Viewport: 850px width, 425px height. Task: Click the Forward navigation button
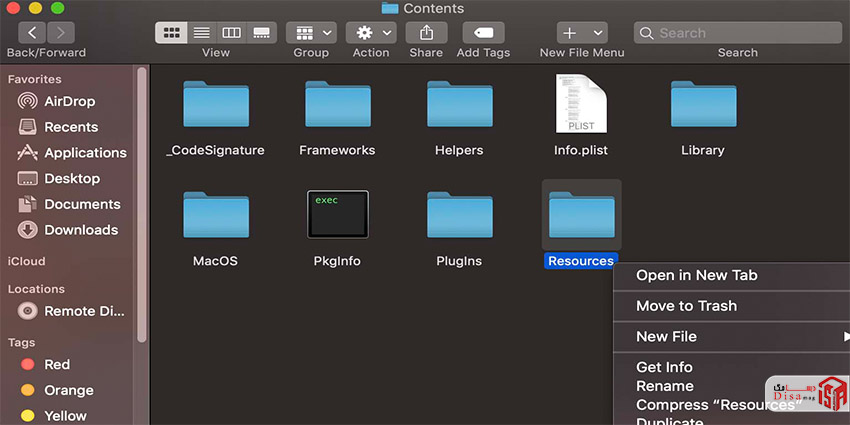coord(61,33)
